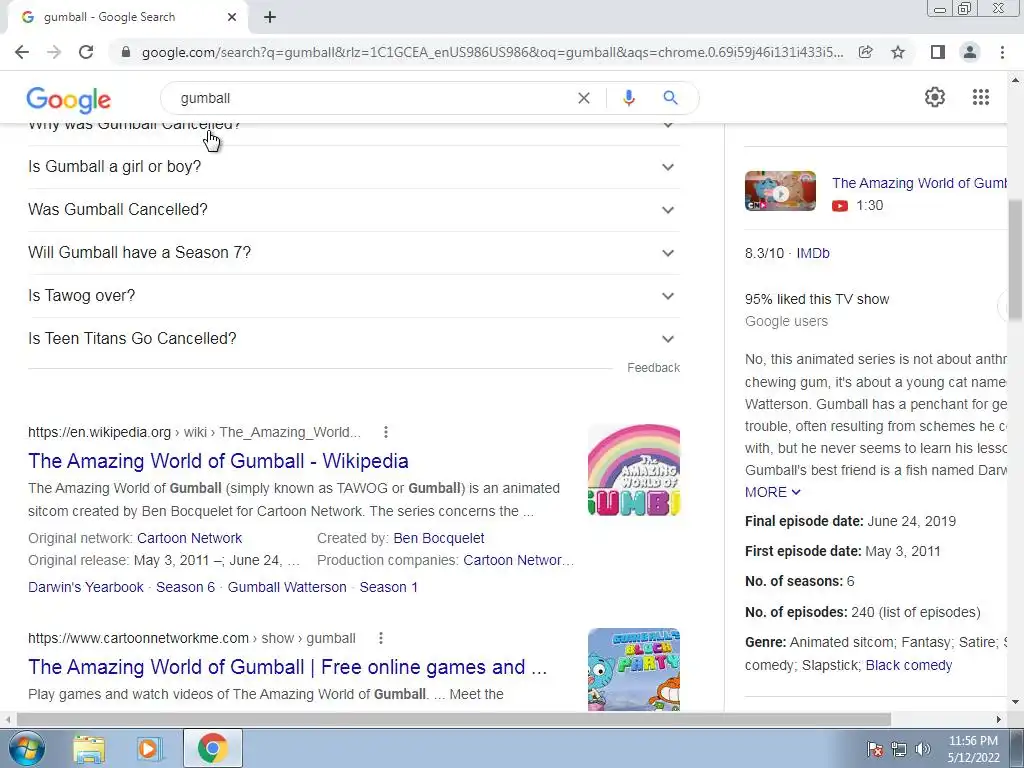Expand 'Was Gumball Cancelled?' question
Image resolution: width=1024 pixels, height=768 pixels.
pyautogui.click(x=353, y=210)
